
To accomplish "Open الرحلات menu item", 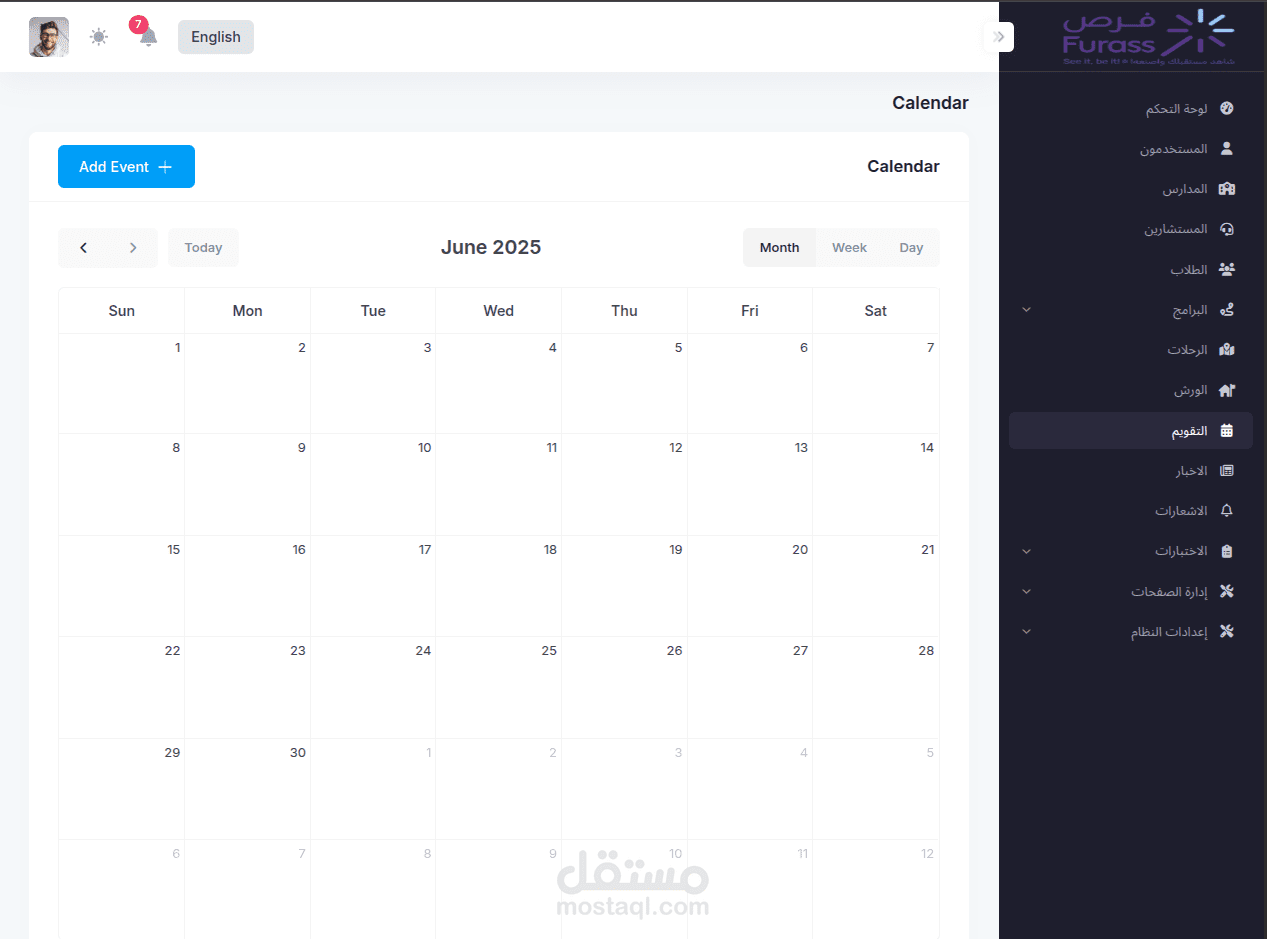I will [1130, 350].
